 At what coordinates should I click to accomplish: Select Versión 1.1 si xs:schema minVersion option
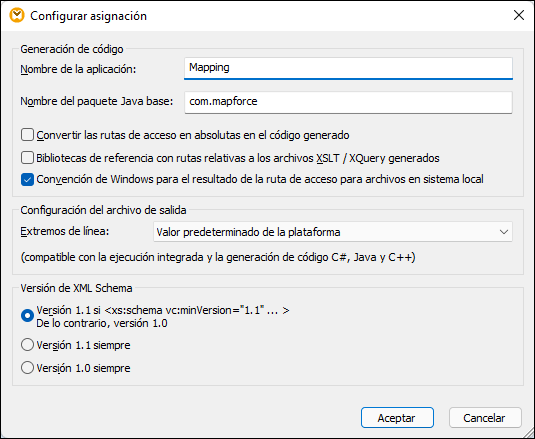[27, 316]
